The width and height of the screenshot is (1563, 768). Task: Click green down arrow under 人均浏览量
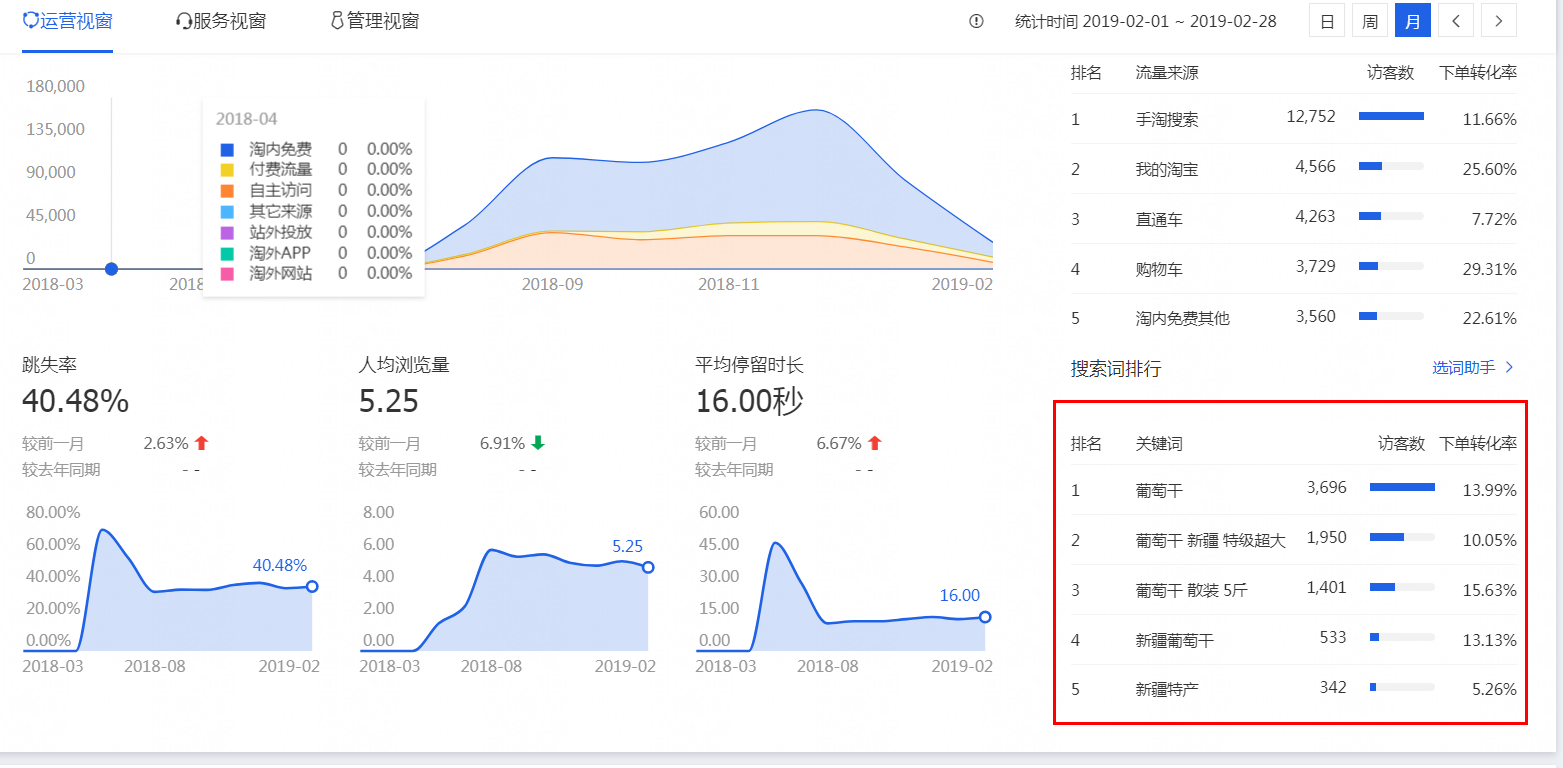[x=538, y=443]
